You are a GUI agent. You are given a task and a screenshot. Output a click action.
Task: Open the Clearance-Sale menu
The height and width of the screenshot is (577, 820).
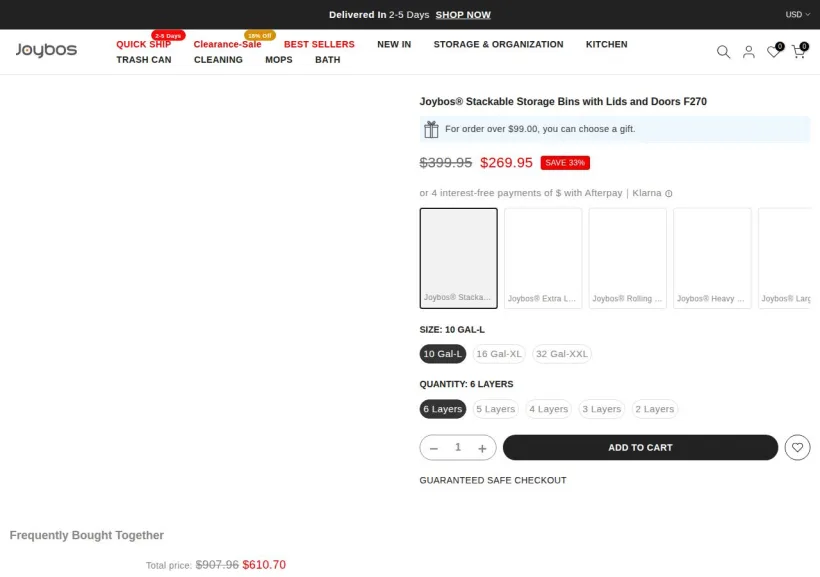pos(227,44)
